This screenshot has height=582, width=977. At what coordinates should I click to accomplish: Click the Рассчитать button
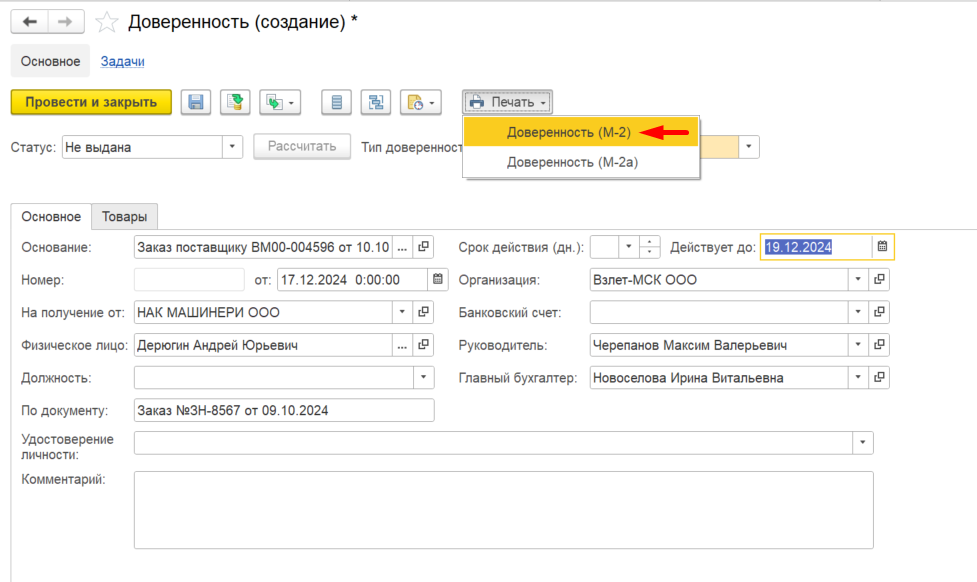pyautogui.click(x=302, y=146)
